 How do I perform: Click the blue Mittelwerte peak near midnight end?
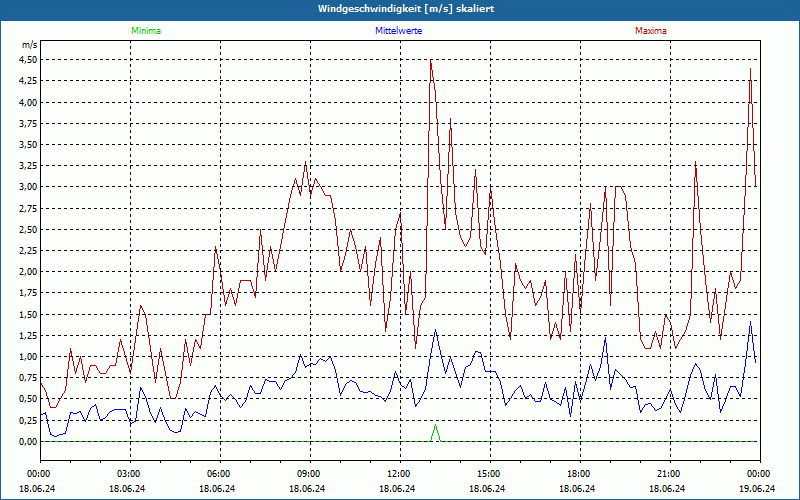(750, 322)
